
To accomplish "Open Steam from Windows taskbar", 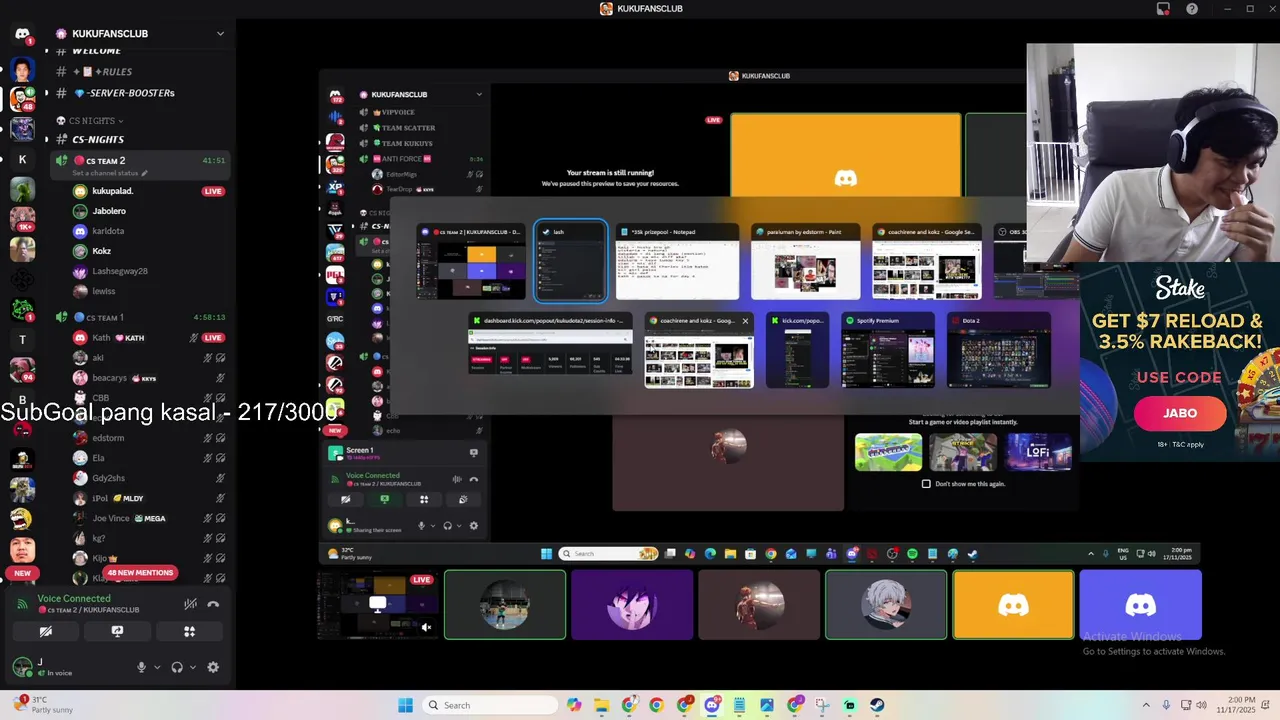I will pyautogui.click(x=877, y=705).
